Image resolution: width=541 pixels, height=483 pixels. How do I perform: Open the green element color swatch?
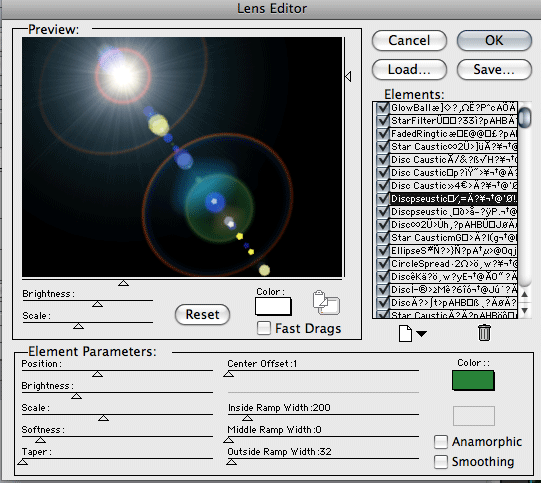click(x=473, y=381)
